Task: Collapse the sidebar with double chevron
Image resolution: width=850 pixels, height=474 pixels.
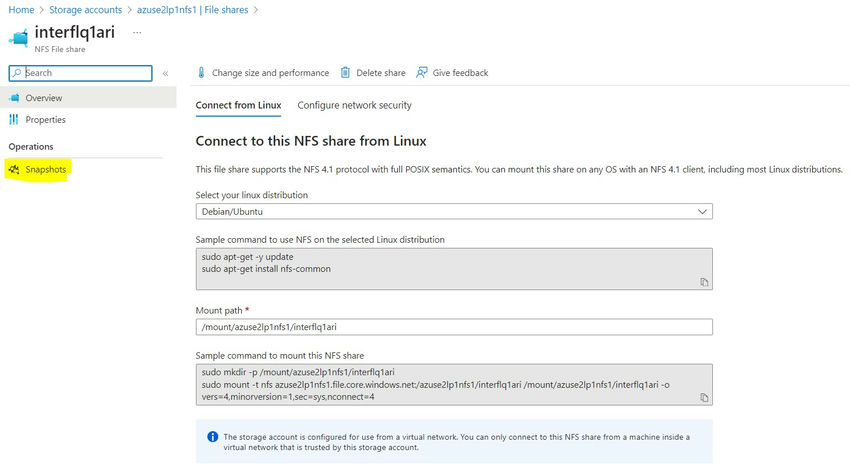Action: click(166, 73)
